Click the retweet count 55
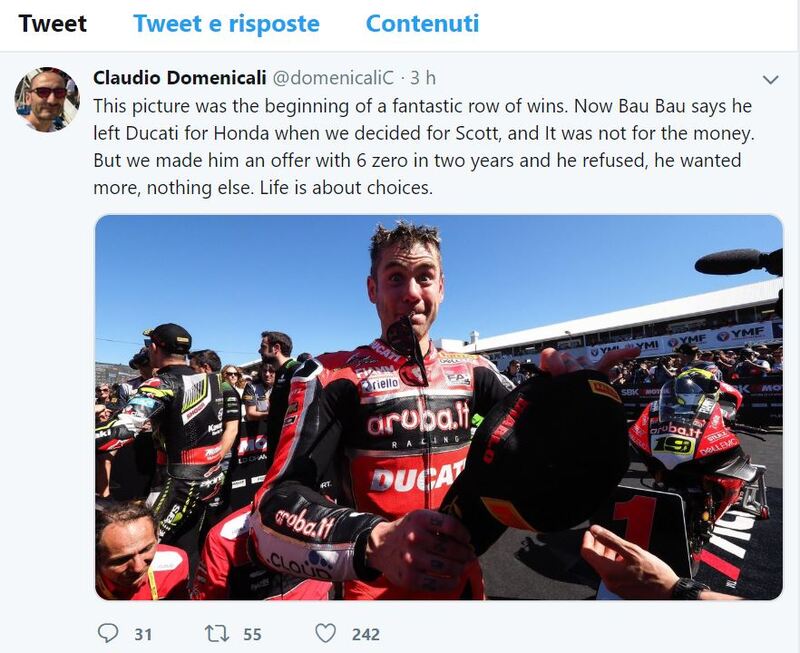 [x=252, y=634]
